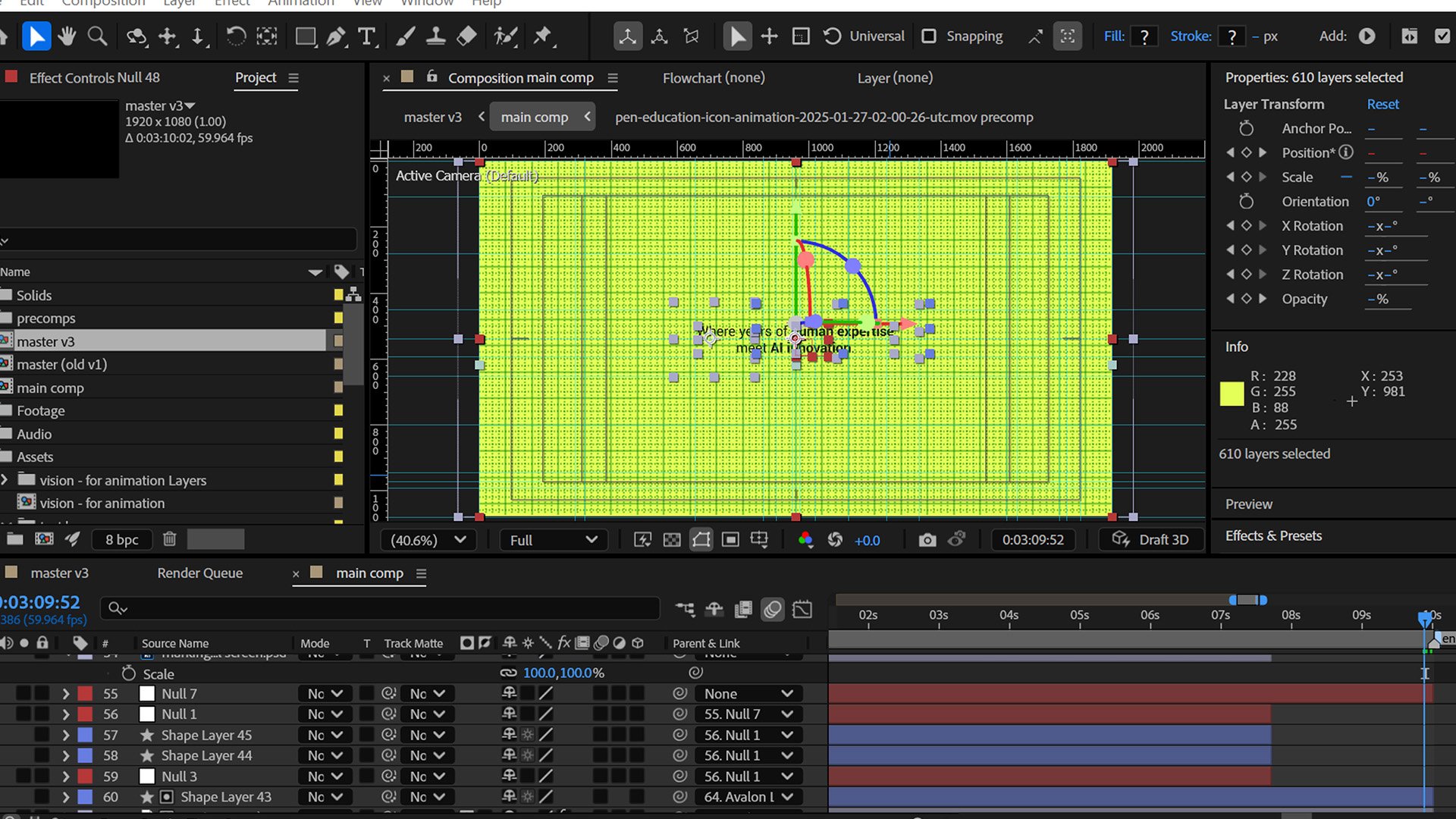Viewport: 1456px width, 819px height.
Task: Click Reset in Layer Transform
Action: pyautogui.click(x=1382, y=104)
